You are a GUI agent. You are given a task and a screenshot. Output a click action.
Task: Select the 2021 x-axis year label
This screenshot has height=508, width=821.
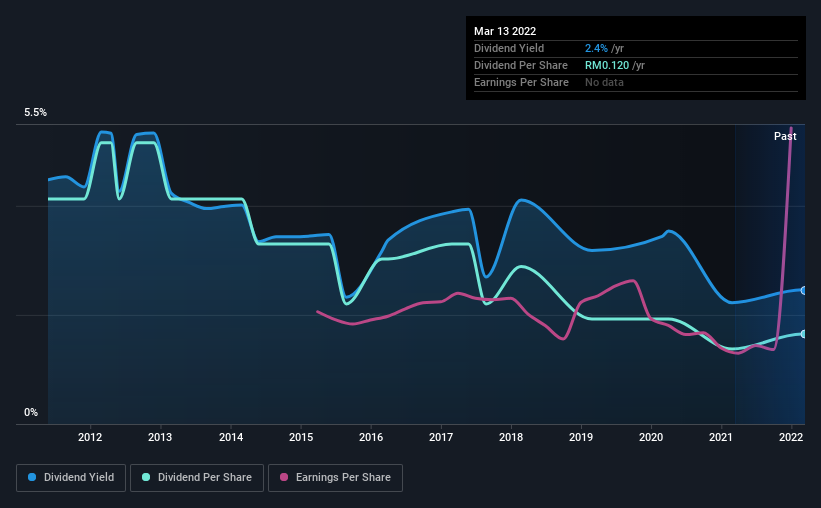click(x=721, y=437)
